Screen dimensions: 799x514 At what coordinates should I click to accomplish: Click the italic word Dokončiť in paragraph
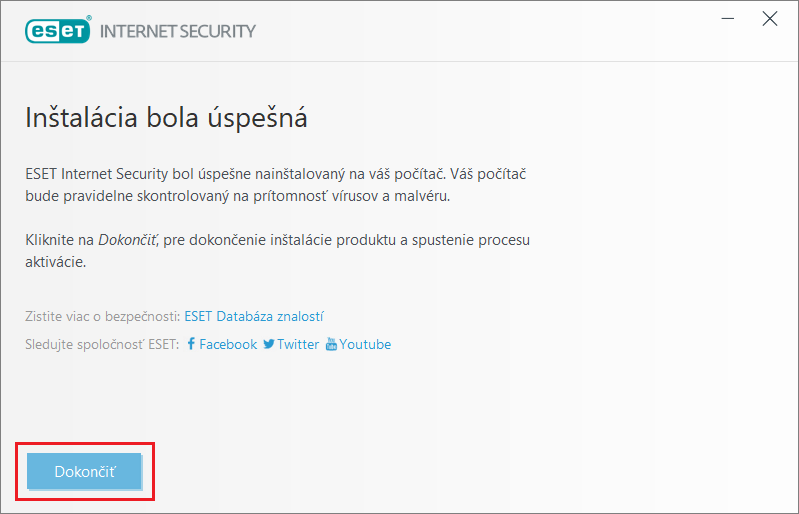126,241
